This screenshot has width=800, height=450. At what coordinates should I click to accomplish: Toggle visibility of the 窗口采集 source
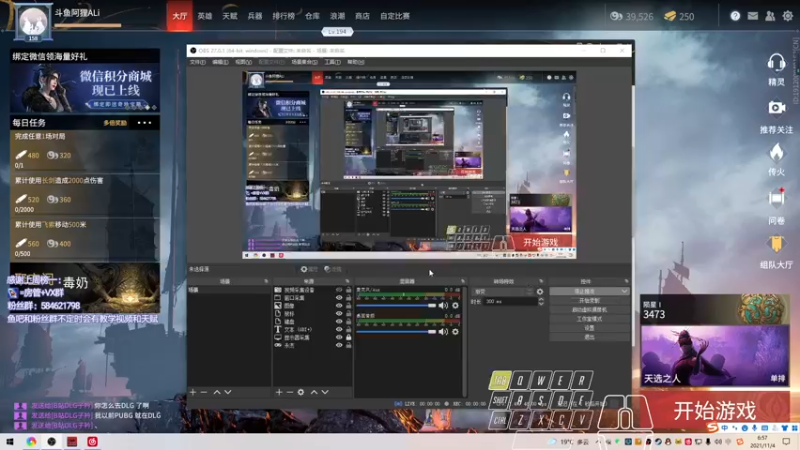click(339, 297)
